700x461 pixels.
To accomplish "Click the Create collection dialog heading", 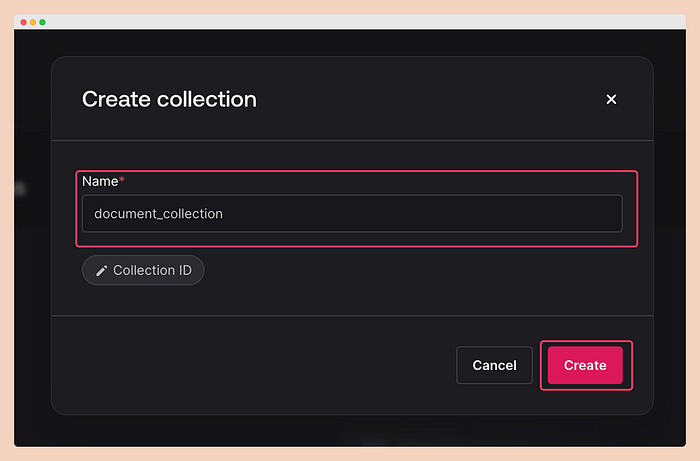I will click(169, 99).
